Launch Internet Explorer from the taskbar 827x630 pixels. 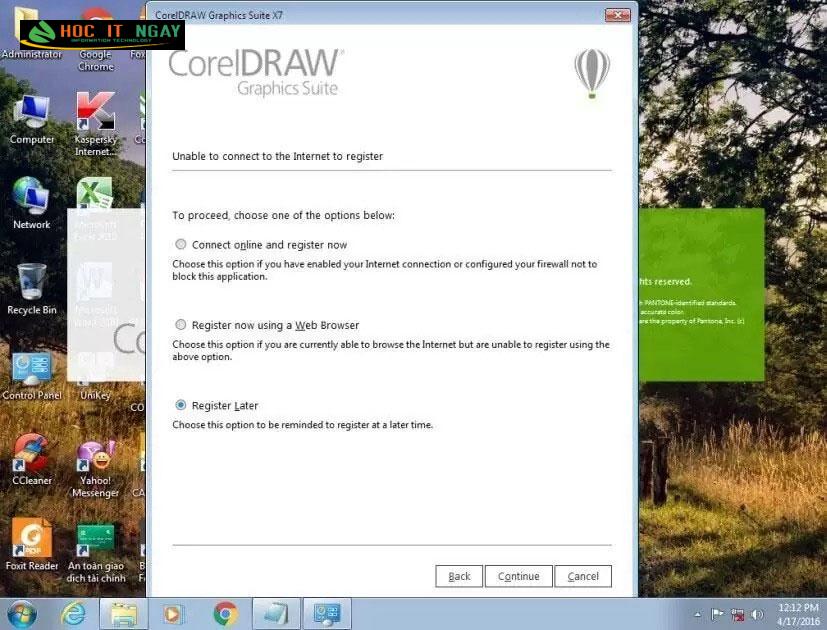73,615
